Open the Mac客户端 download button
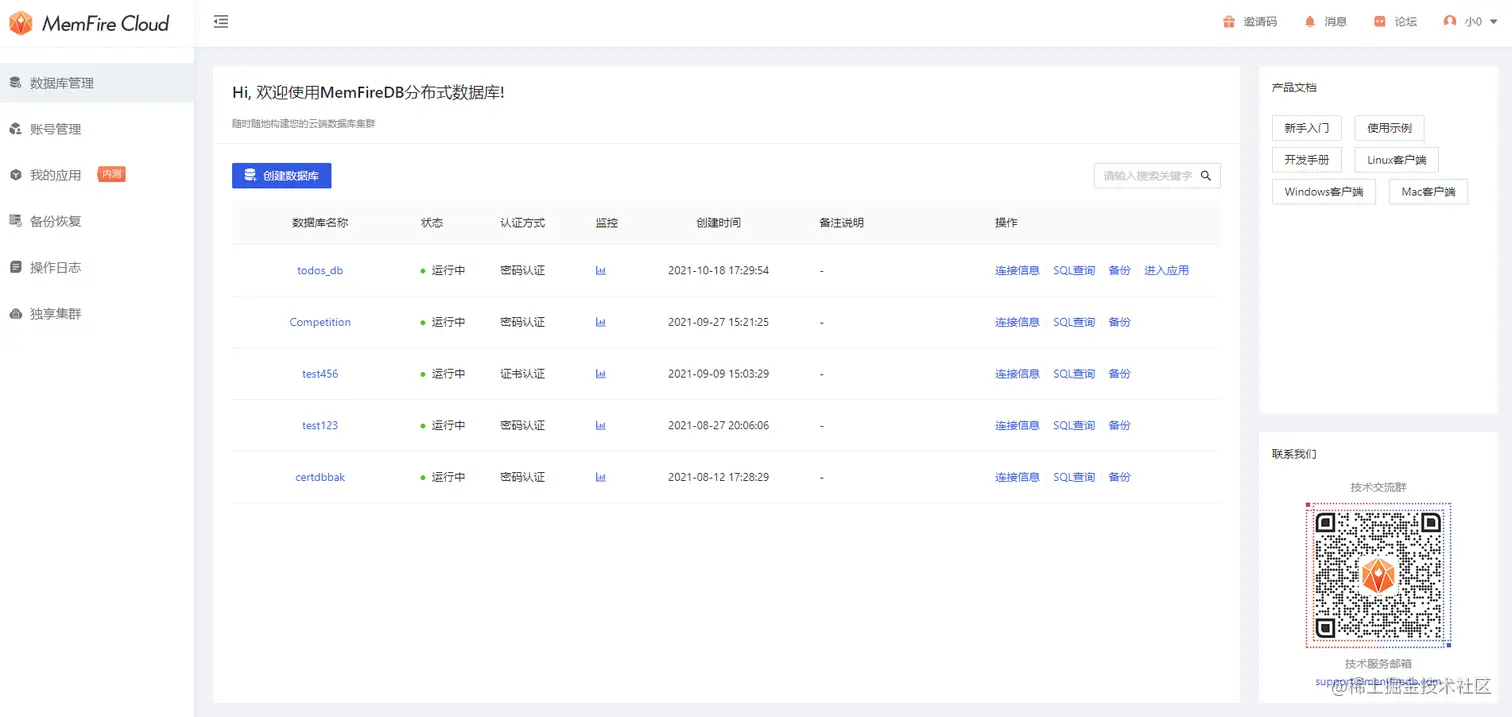Screen dimensions: 1512x717 tap(1428, 192)
